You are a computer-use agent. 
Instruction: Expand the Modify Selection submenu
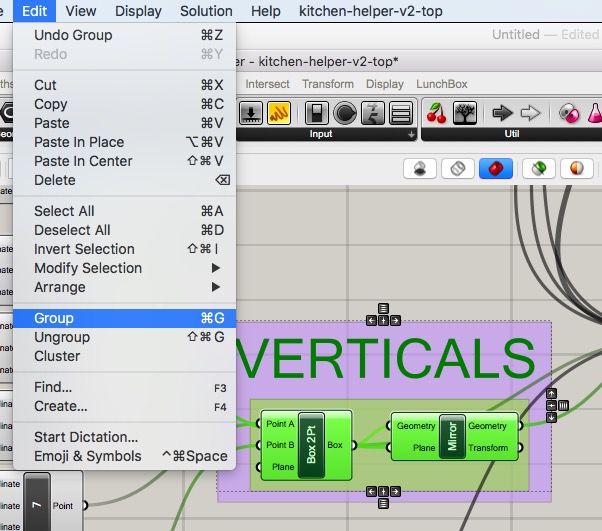124,268
